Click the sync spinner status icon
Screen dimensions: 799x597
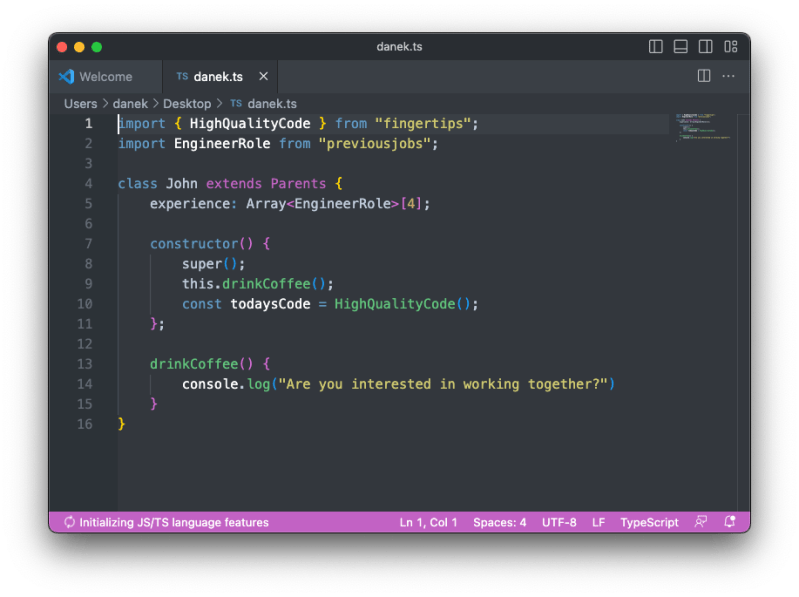point(69,522)
